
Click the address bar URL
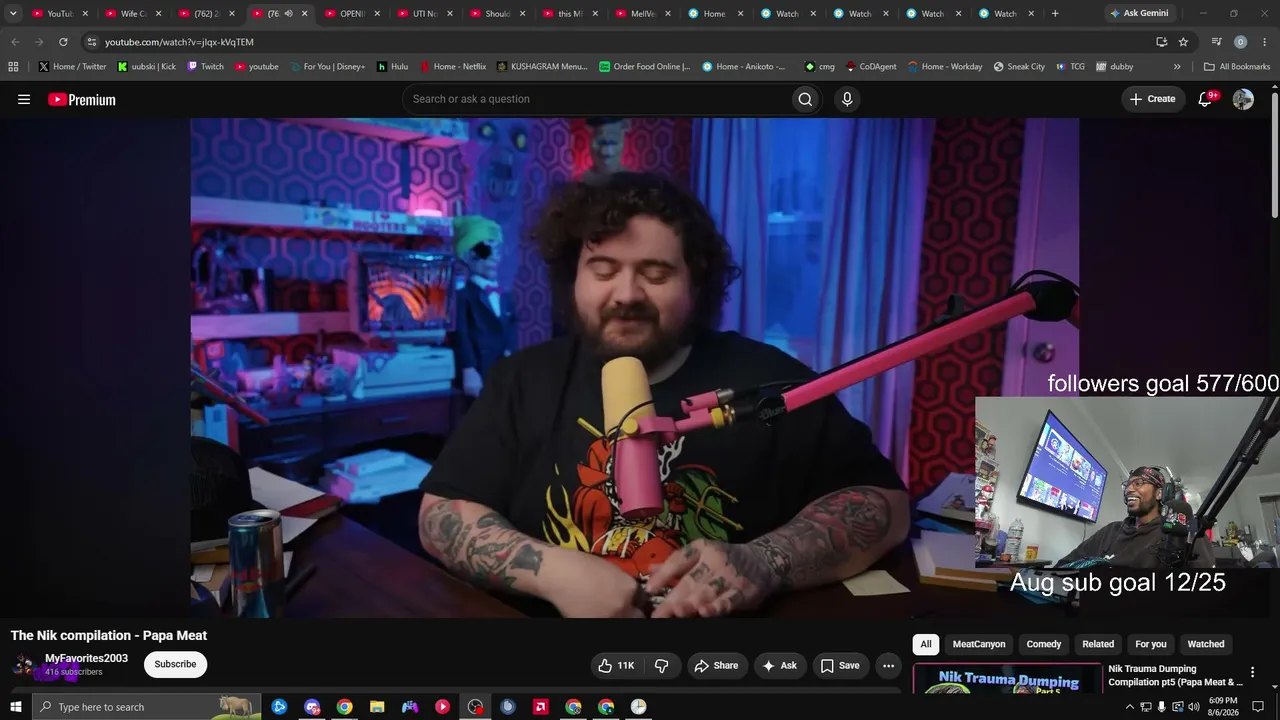[179, 42]
